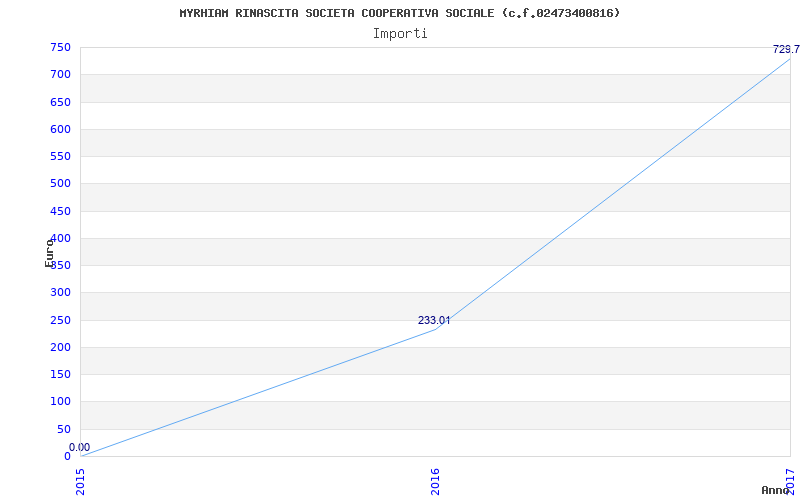Click the 233.01 data point label
The width and height of the screenshot is (800, 500).
(434, 320)
